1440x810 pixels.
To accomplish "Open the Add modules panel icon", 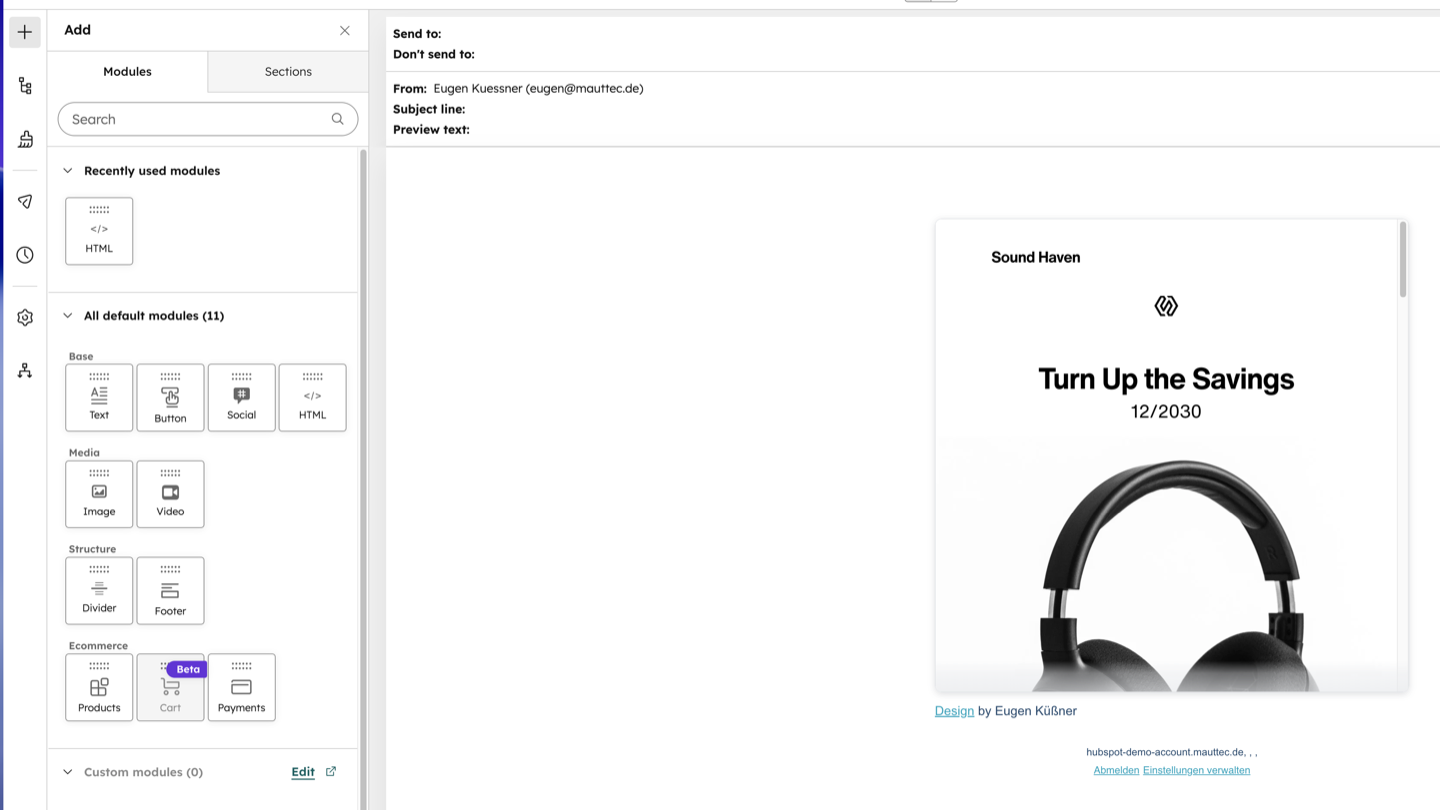I will 24,31.
